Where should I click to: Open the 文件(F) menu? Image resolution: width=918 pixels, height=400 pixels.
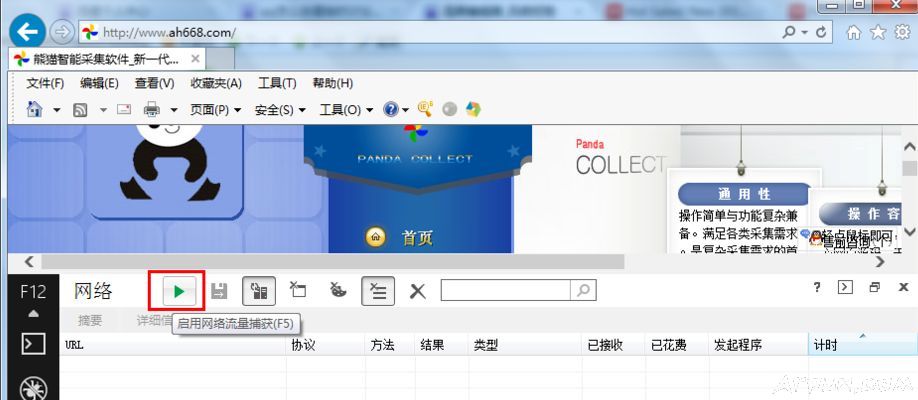45,83
